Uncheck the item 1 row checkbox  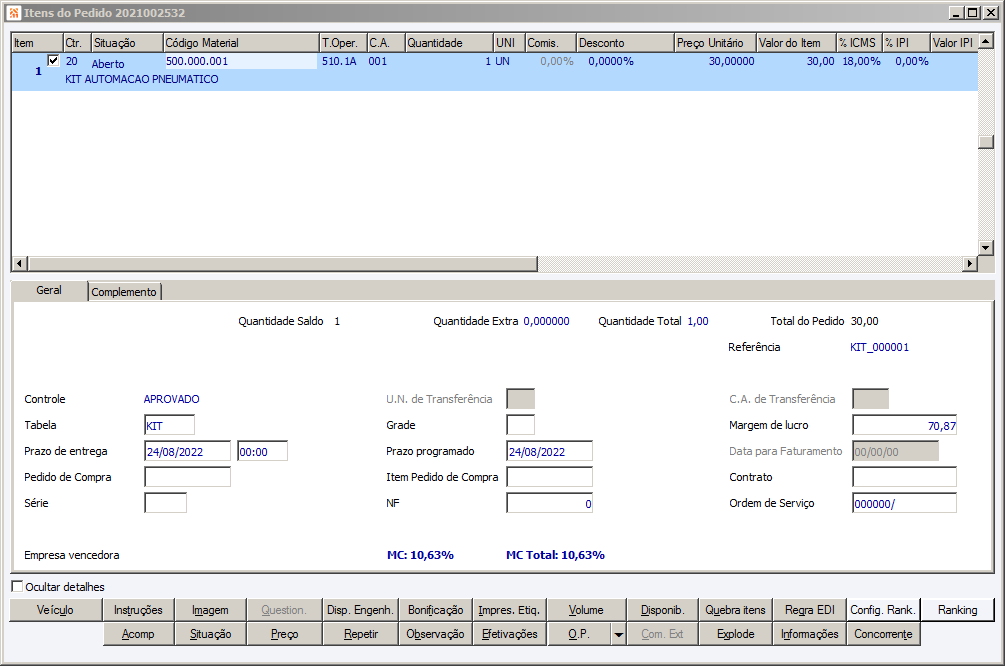(54, 61)
